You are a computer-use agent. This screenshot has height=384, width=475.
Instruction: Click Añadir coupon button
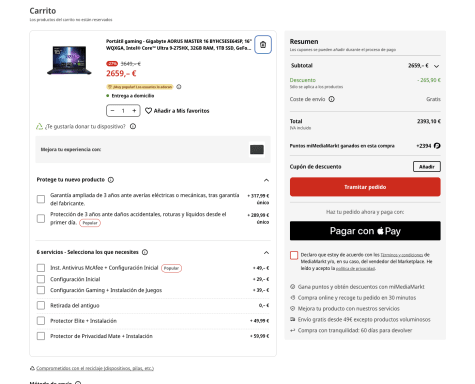coord(427,167)
